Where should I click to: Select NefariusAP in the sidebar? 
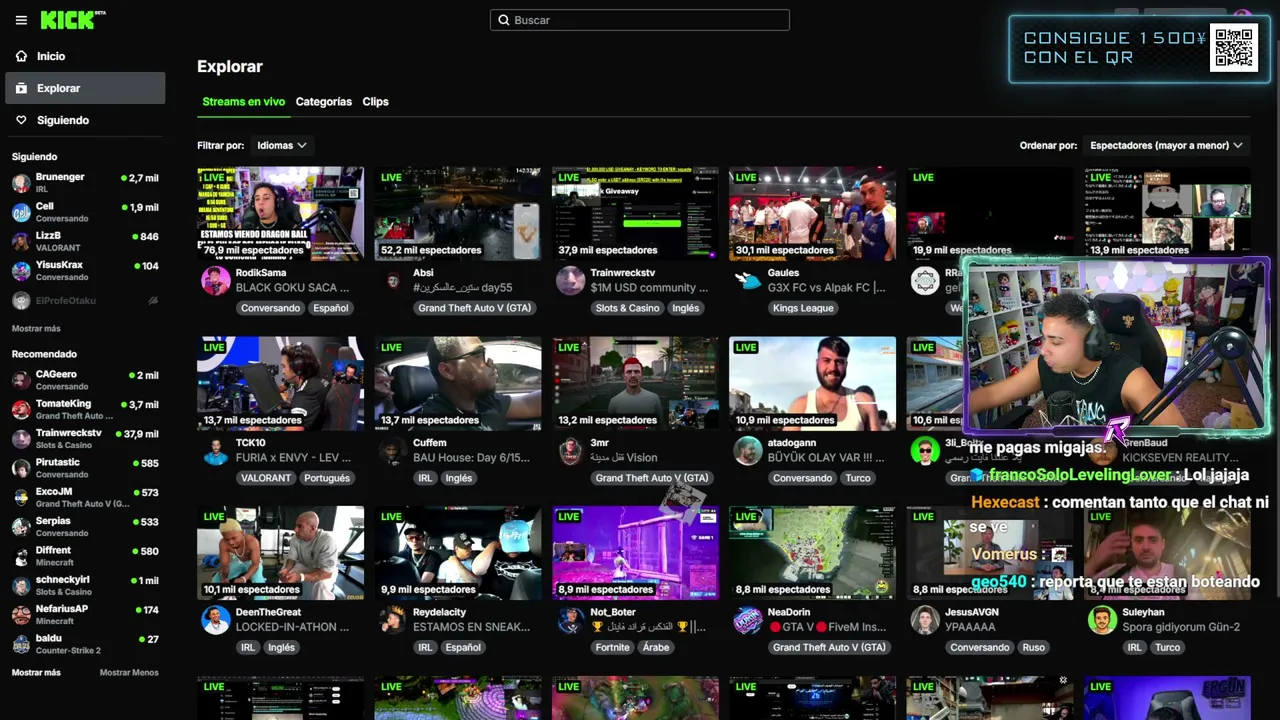pos(85,614)
